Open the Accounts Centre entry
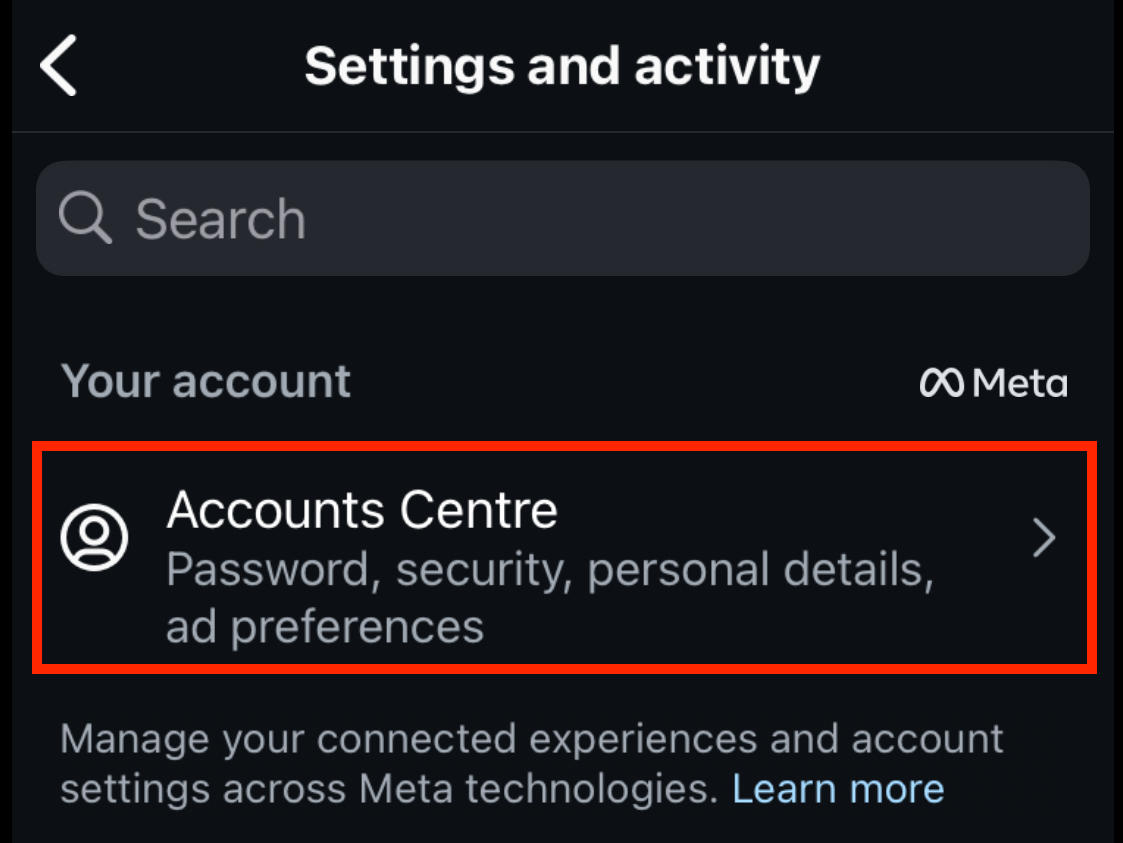This screenshot has height=843, width=1123. [x=564, y=557]
